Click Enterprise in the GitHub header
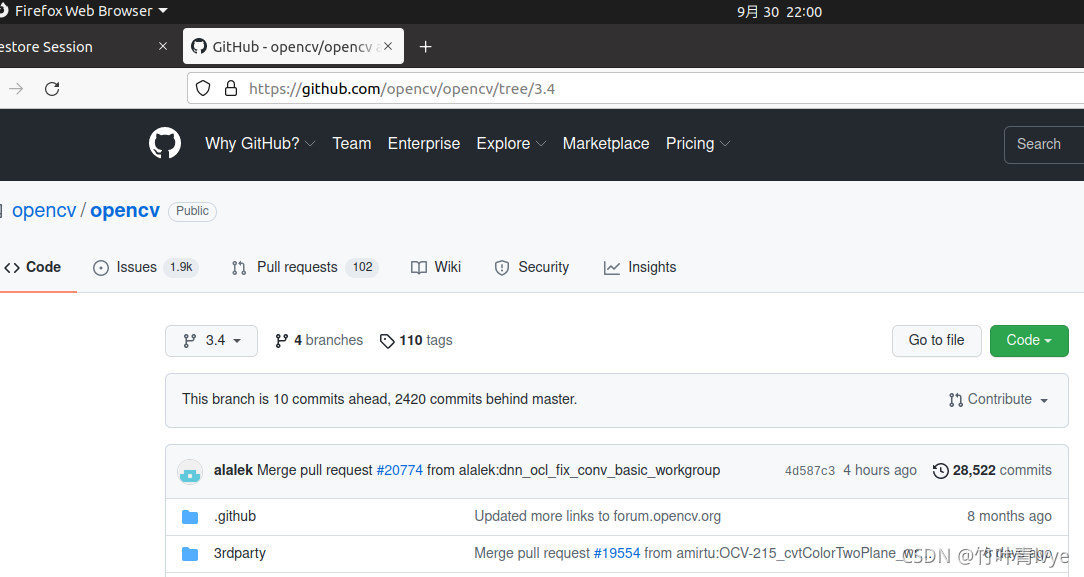Image resolution: width=1084 pixels, height=577 pixels. [x=424, y=144]
